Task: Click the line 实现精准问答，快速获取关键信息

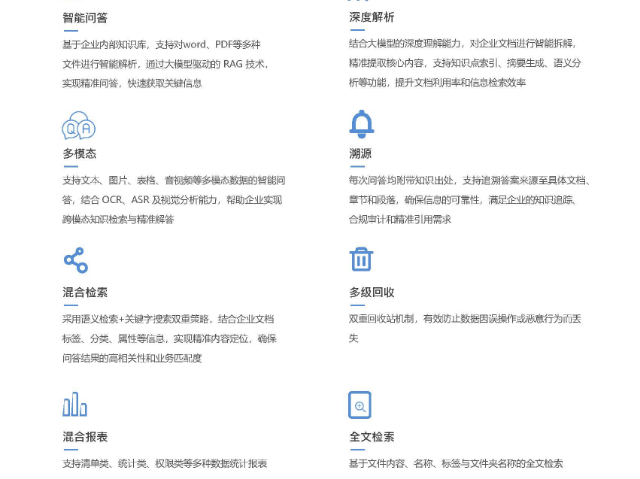Action: (132, 83)
